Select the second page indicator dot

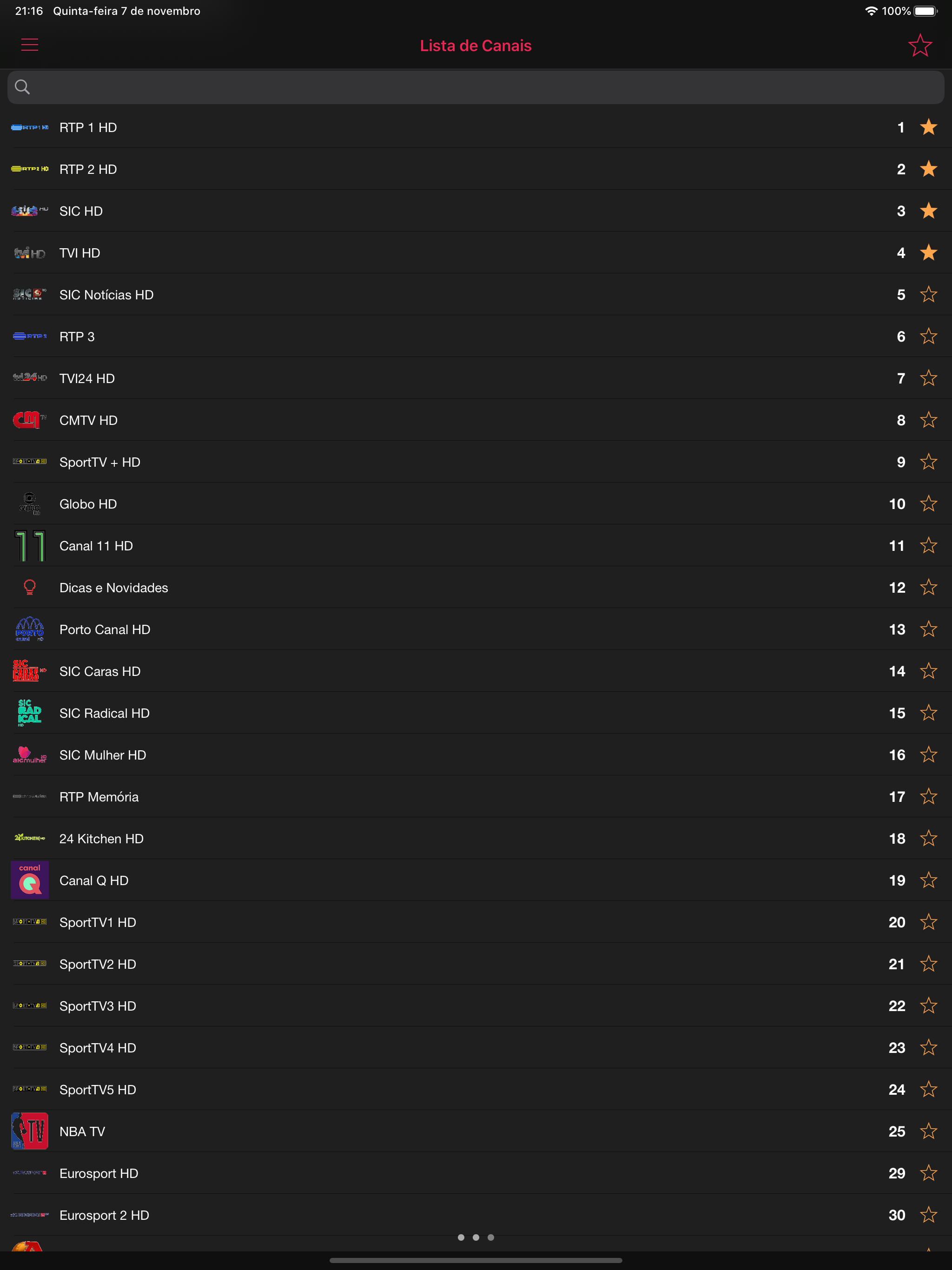point(476,1237)
